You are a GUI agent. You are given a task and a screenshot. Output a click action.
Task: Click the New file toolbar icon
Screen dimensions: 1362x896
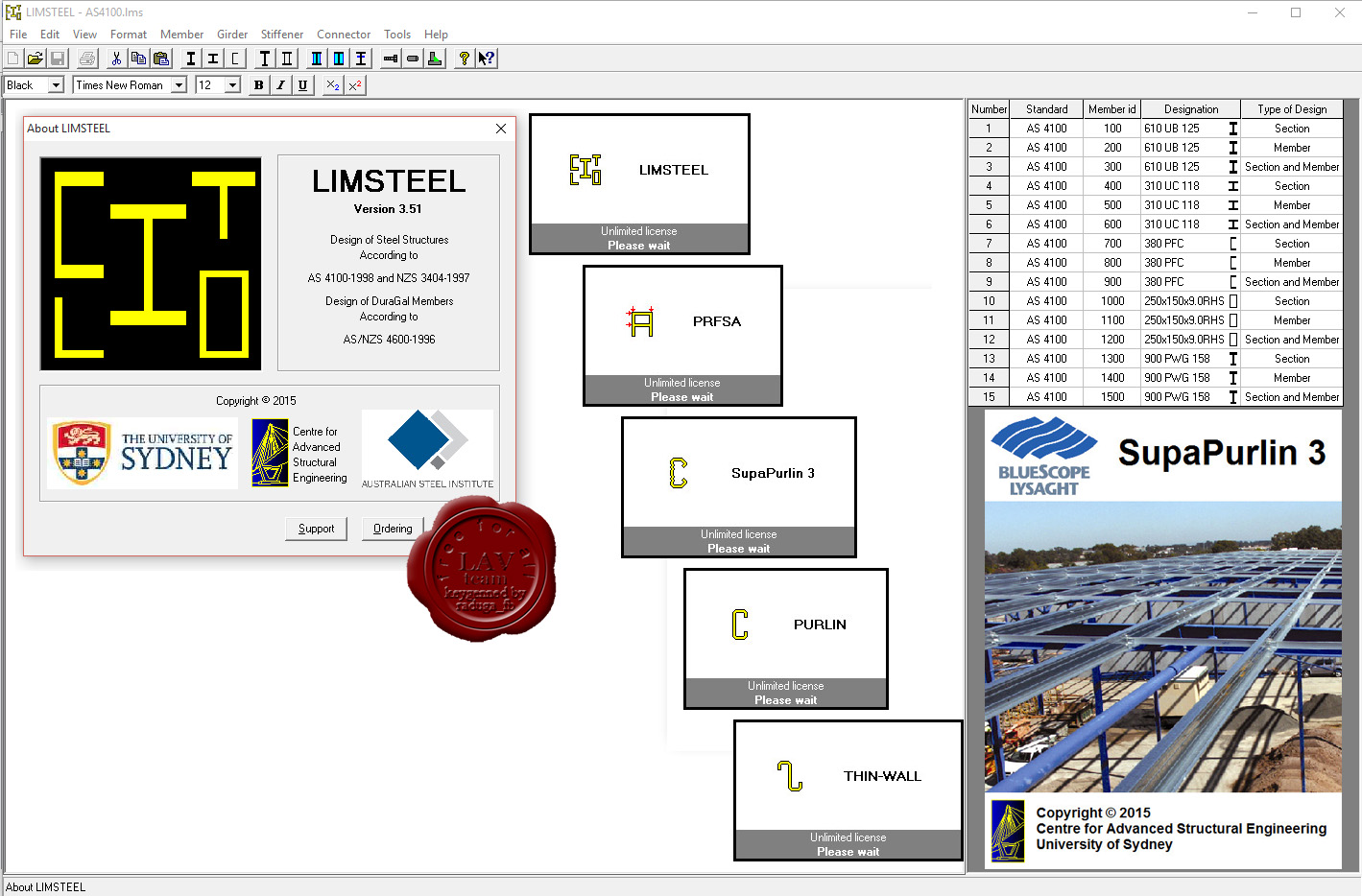13,59
